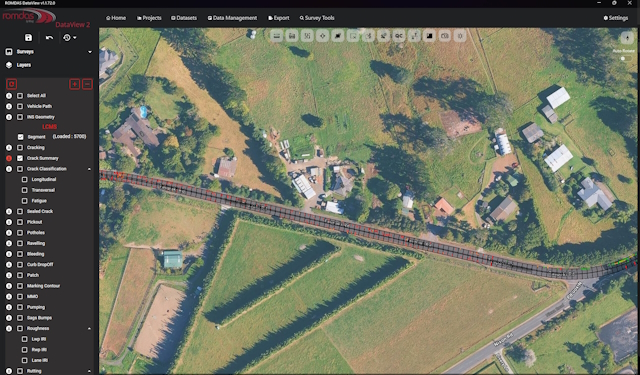
Task: Click the QC tool in map toolbar
Action: click(399, 36)
